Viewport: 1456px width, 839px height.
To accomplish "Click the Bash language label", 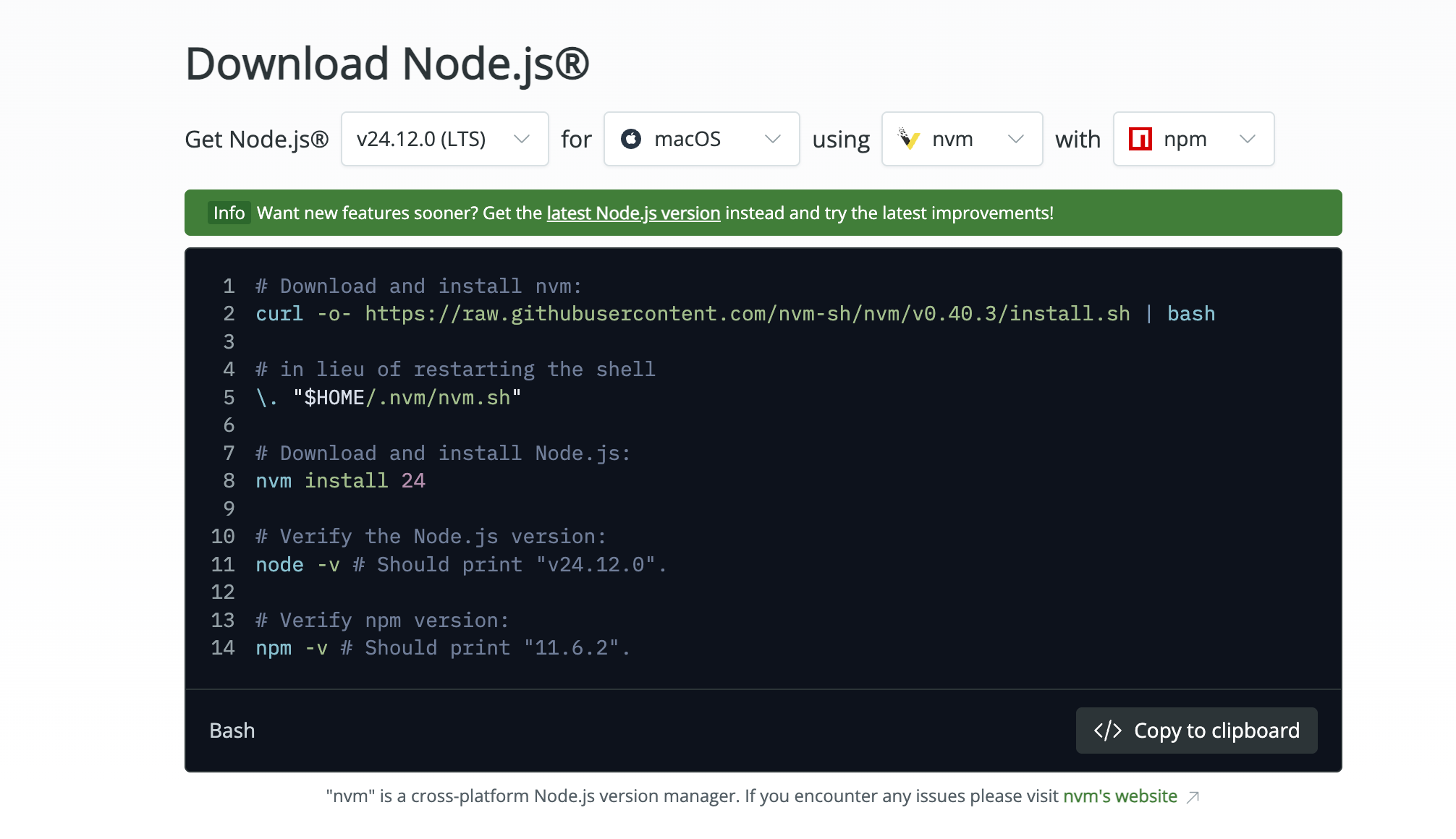I will coord(232,731).
